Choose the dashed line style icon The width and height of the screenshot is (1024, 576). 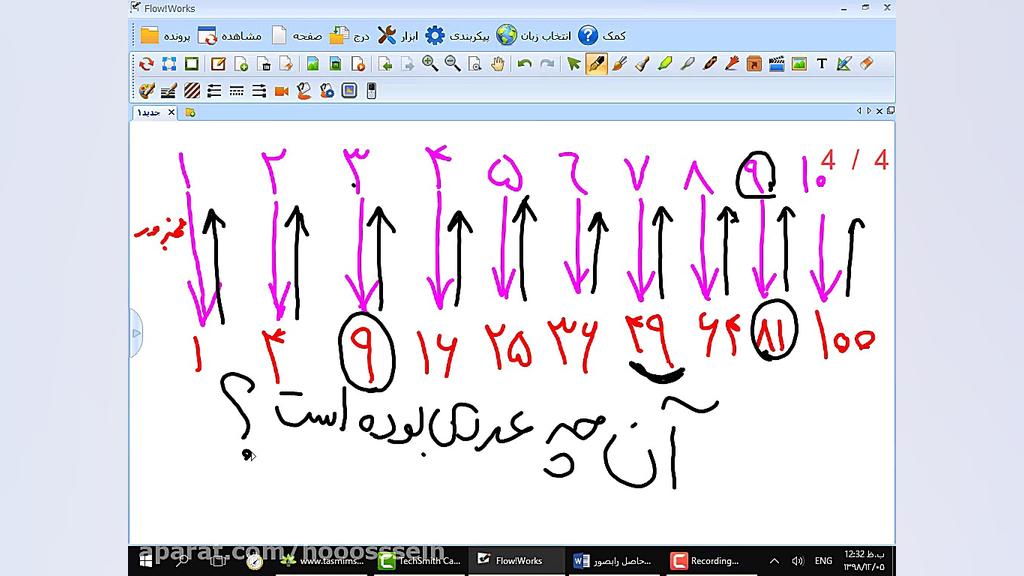pyautogui.click(x=236, y=91)
